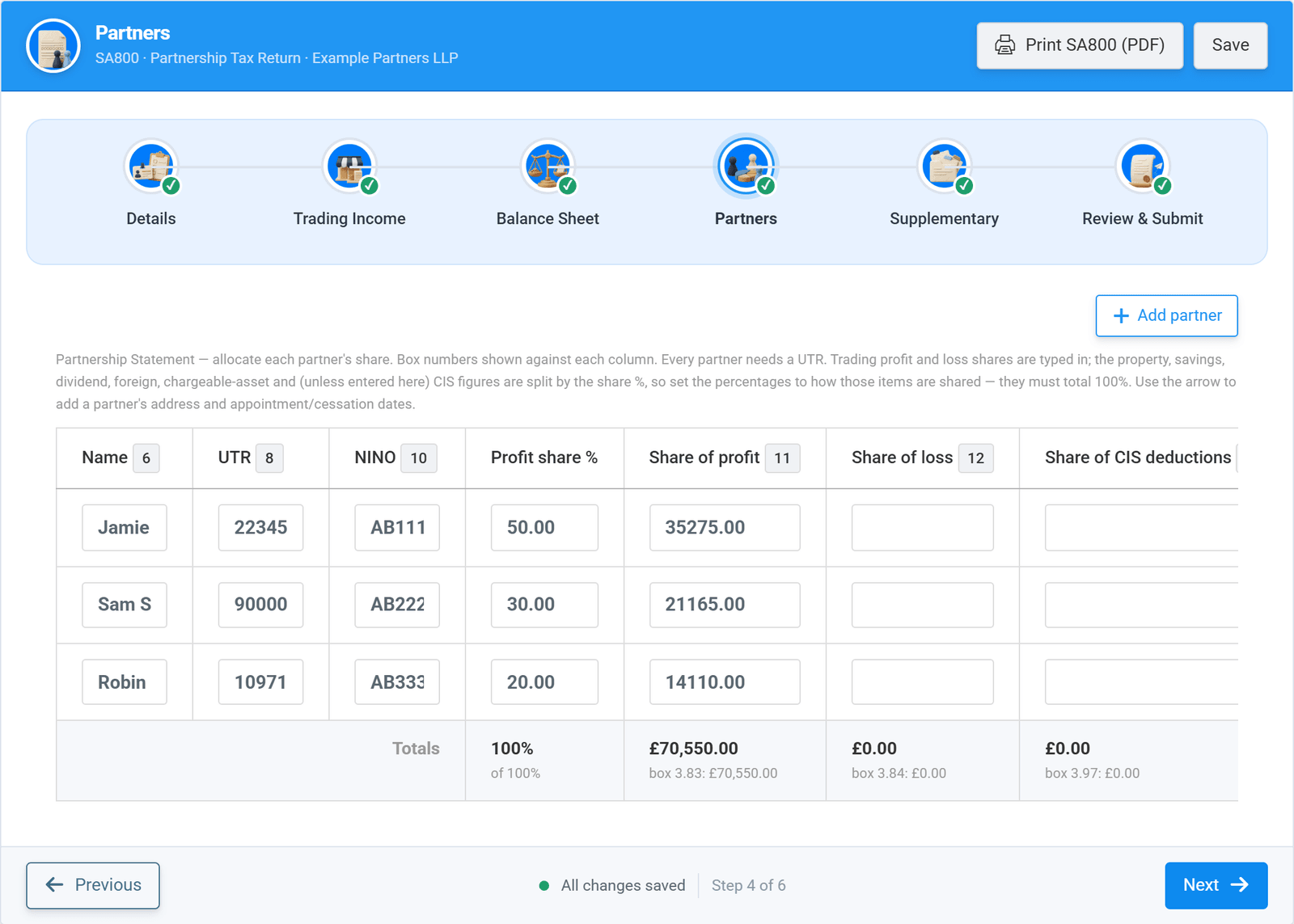Go to the Previous step
Viewport: 1294px width, 924px height.
coord(93,885)
